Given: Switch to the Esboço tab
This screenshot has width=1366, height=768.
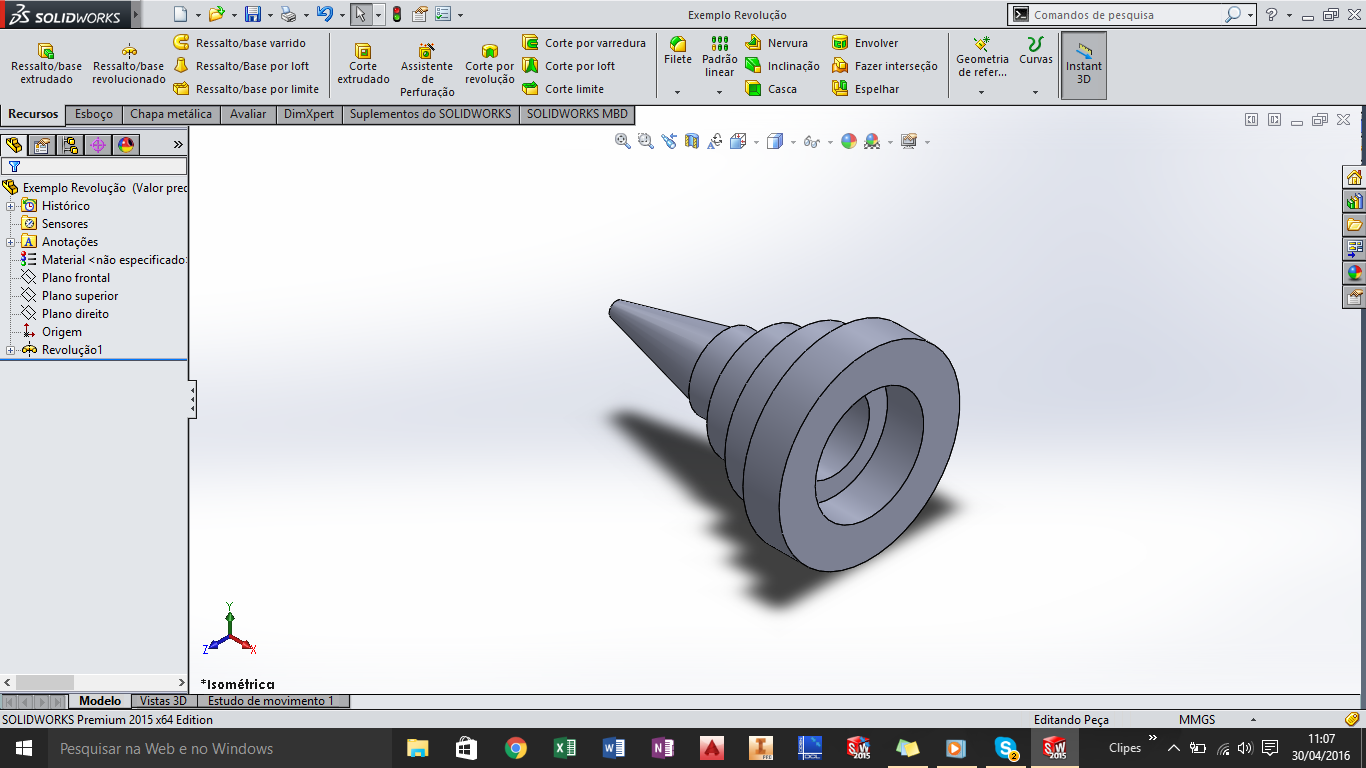Looking at the screenshot, I should pyautogui.click(x=94, y=114).
